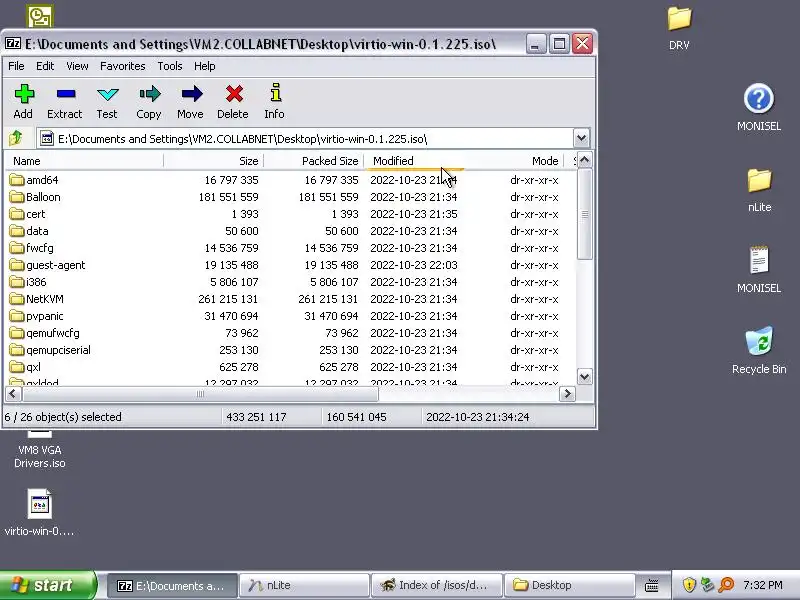Sort by Modified column header
This screenshot has height=600, width=800.
coord(413,161)
